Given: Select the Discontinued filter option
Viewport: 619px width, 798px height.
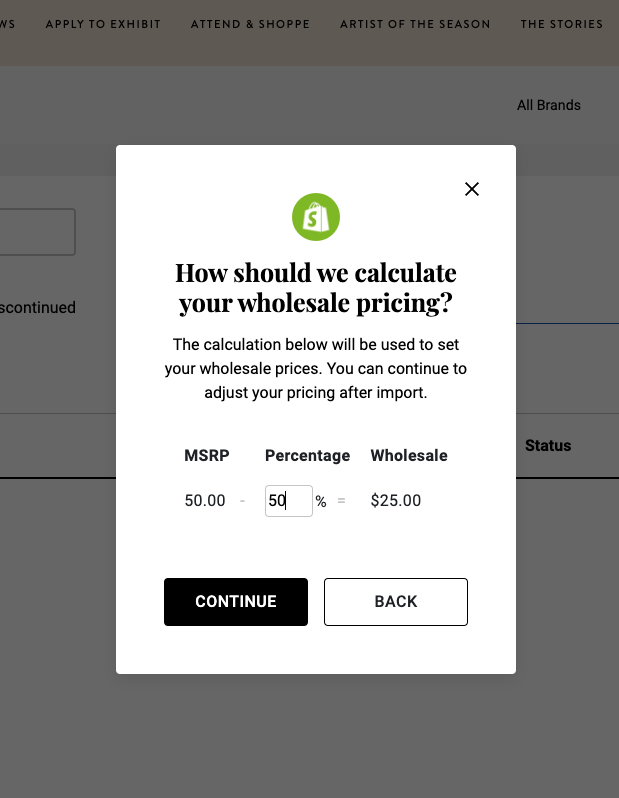Looking at the screenshot, I should click(x=38, y=308).
